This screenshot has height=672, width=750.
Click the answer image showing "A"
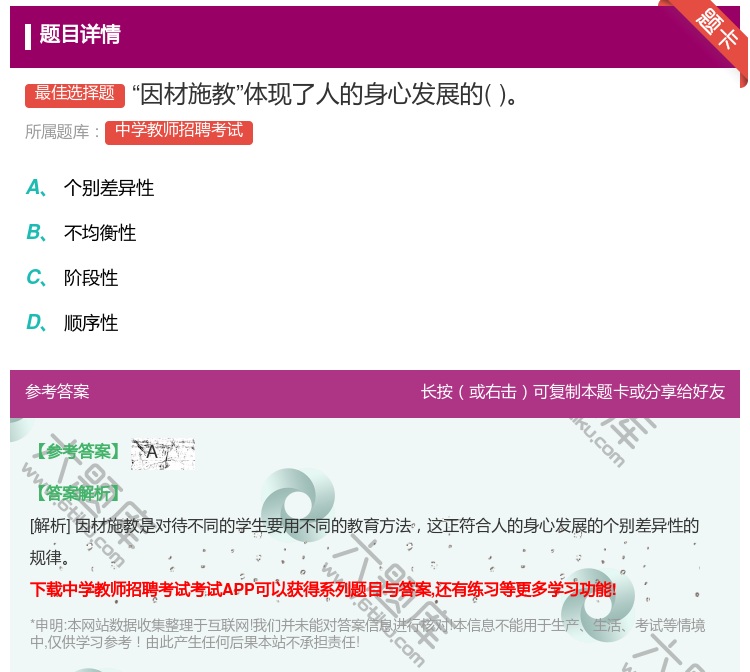click(162, 453)
